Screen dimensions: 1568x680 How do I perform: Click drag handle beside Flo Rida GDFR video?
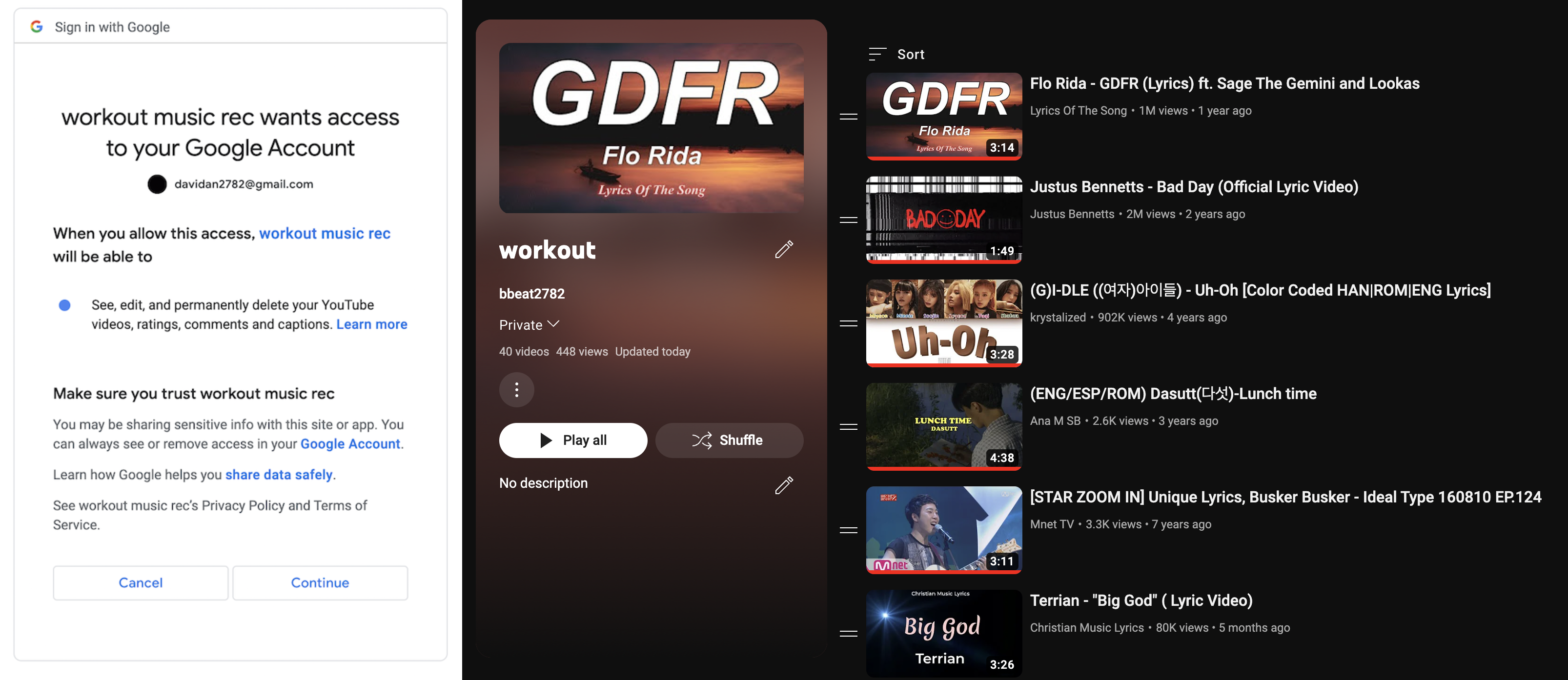[848, 116]
